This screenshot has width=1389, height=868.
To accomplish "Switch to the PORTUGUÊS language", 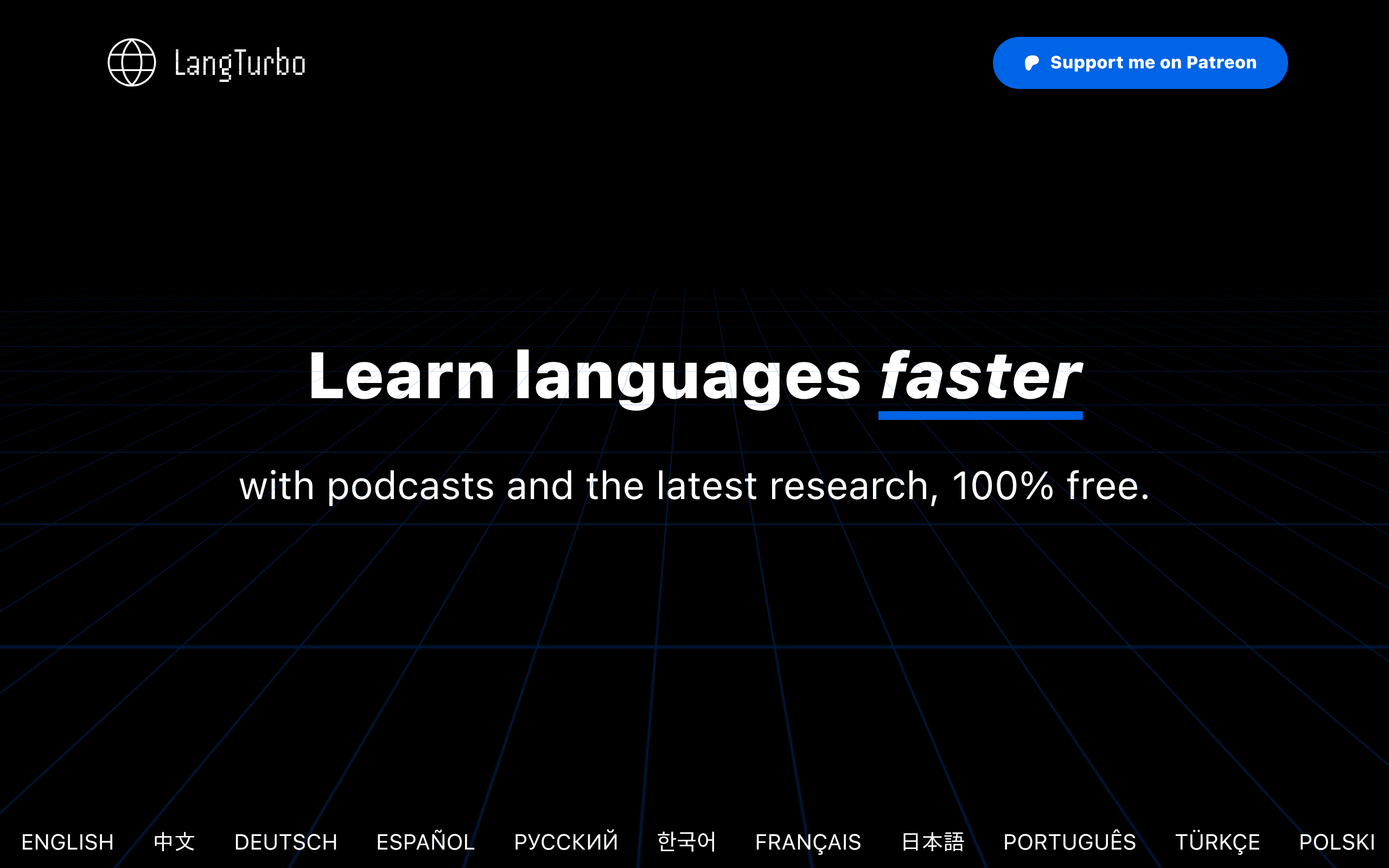I will [1069, 841].
